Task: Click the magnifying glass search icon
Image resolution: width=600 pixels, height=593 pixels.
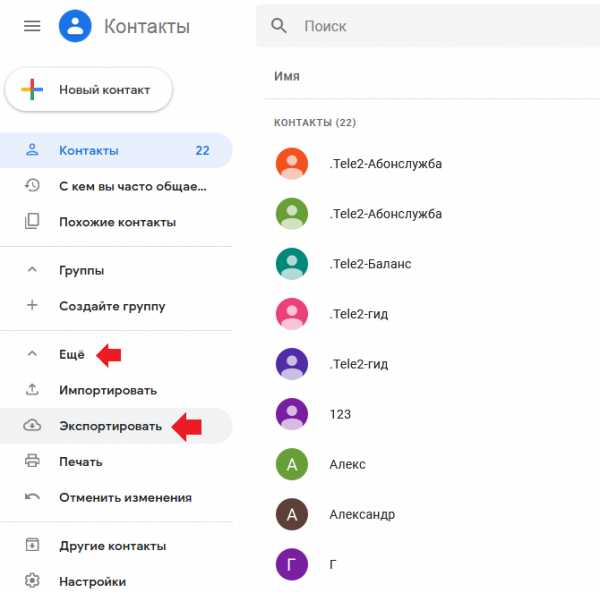Action: click(x=279, y=26)
